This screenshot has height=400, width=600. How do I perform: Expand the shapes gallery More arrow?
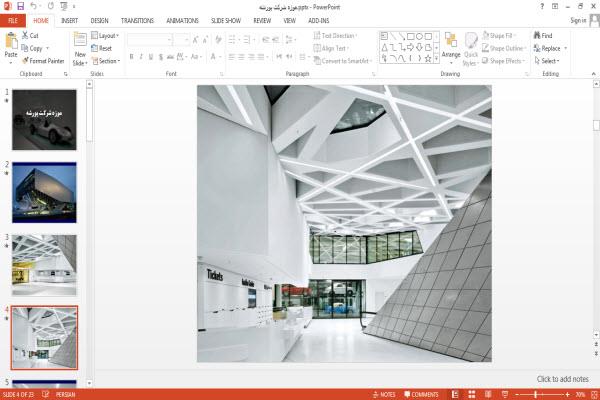tap(437, 59)
